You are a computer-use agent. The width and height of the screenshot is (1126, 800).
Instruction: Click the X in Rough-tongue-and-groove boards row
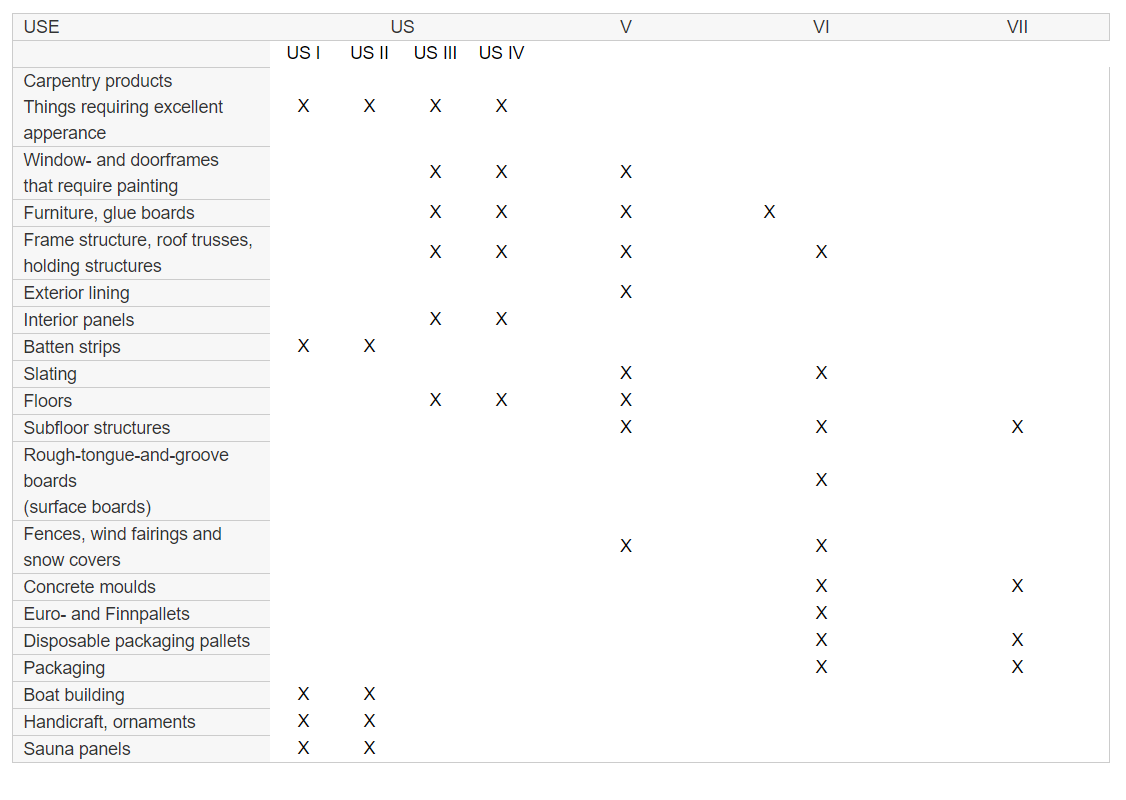pyautogui.click(x=821, y=480)
